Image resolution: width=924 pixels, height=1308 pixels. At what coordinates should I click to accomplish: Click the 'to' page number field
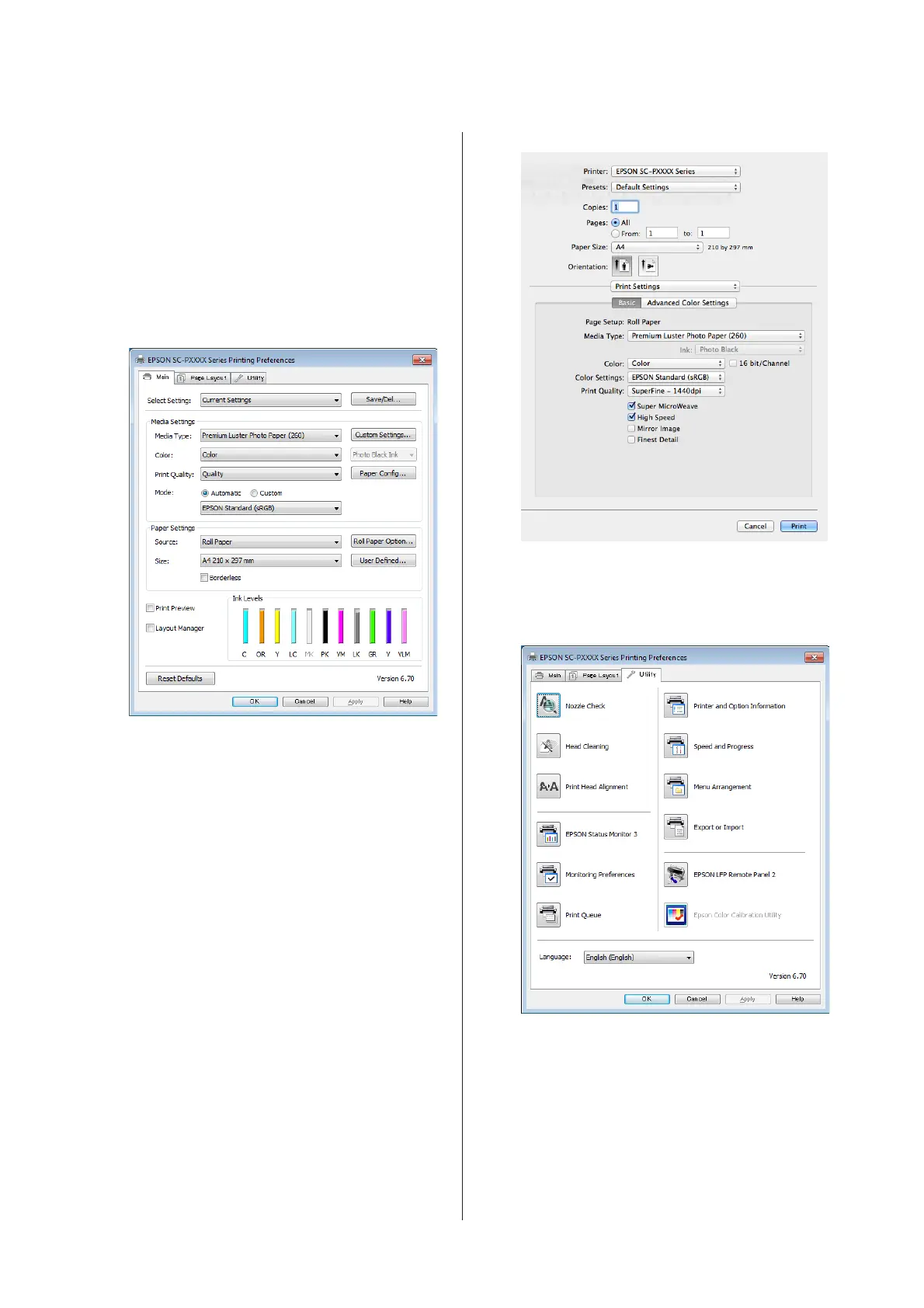714,233
